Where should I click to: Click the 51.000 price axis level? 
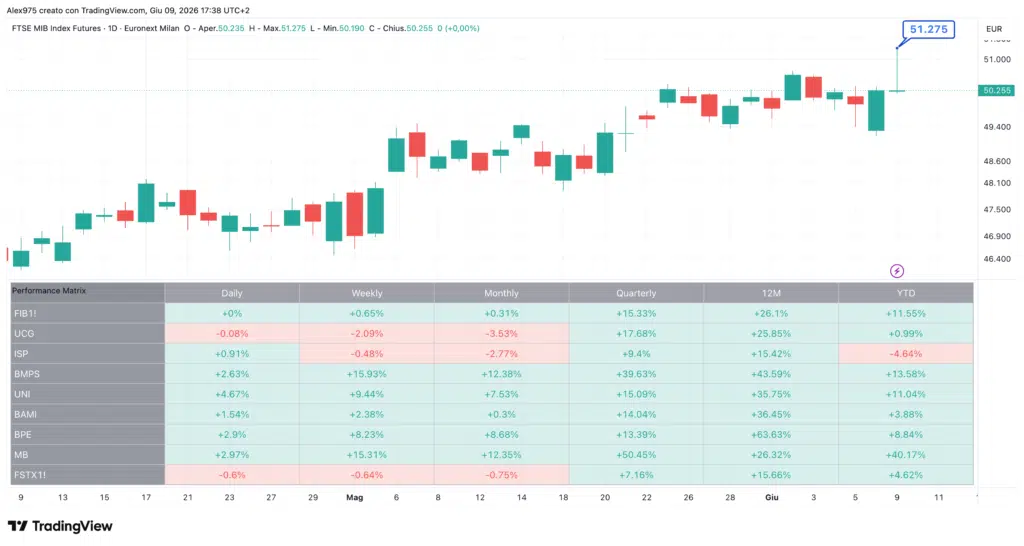coord(997,59)
